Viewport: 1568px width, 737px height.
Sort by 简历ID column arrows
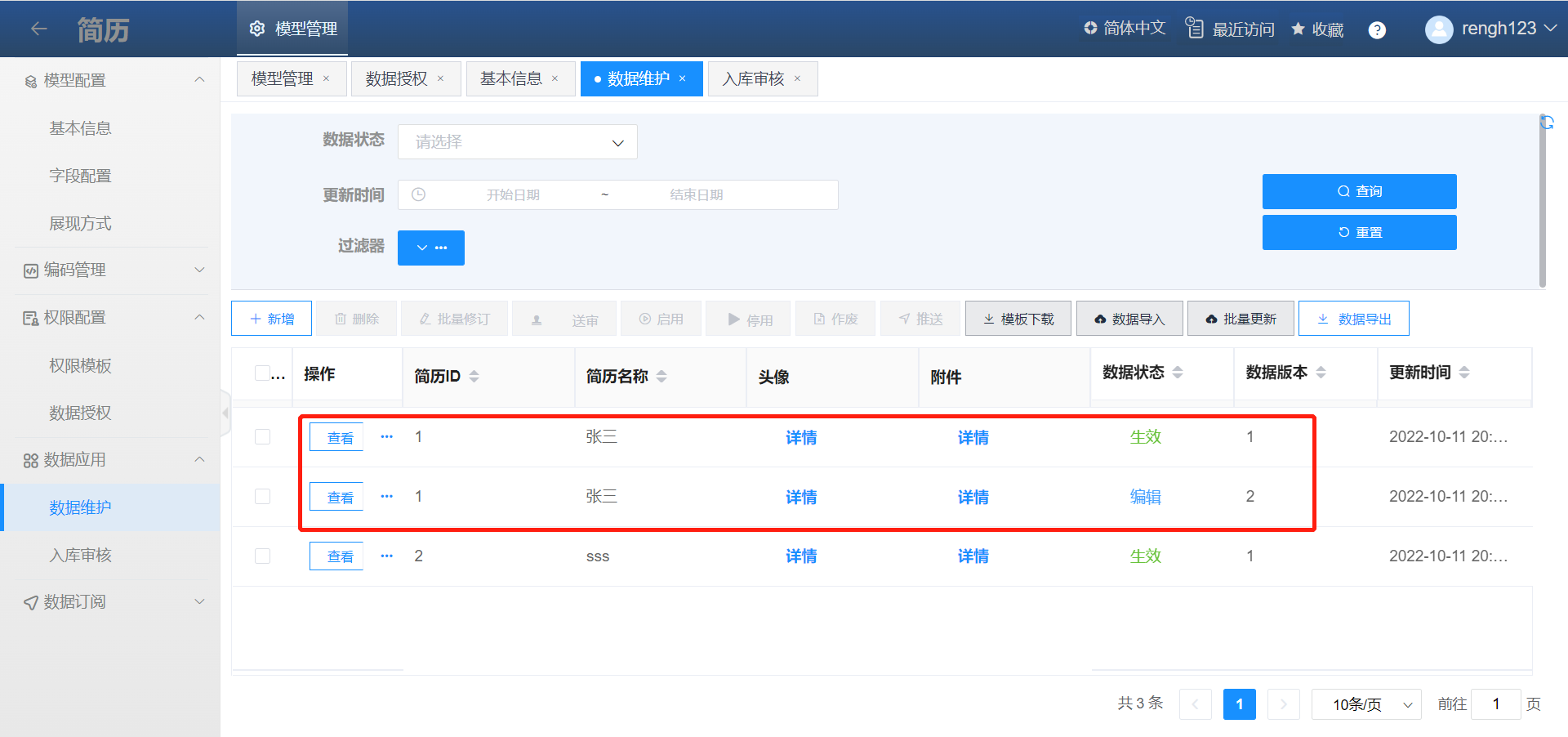[x=474, y=377]
